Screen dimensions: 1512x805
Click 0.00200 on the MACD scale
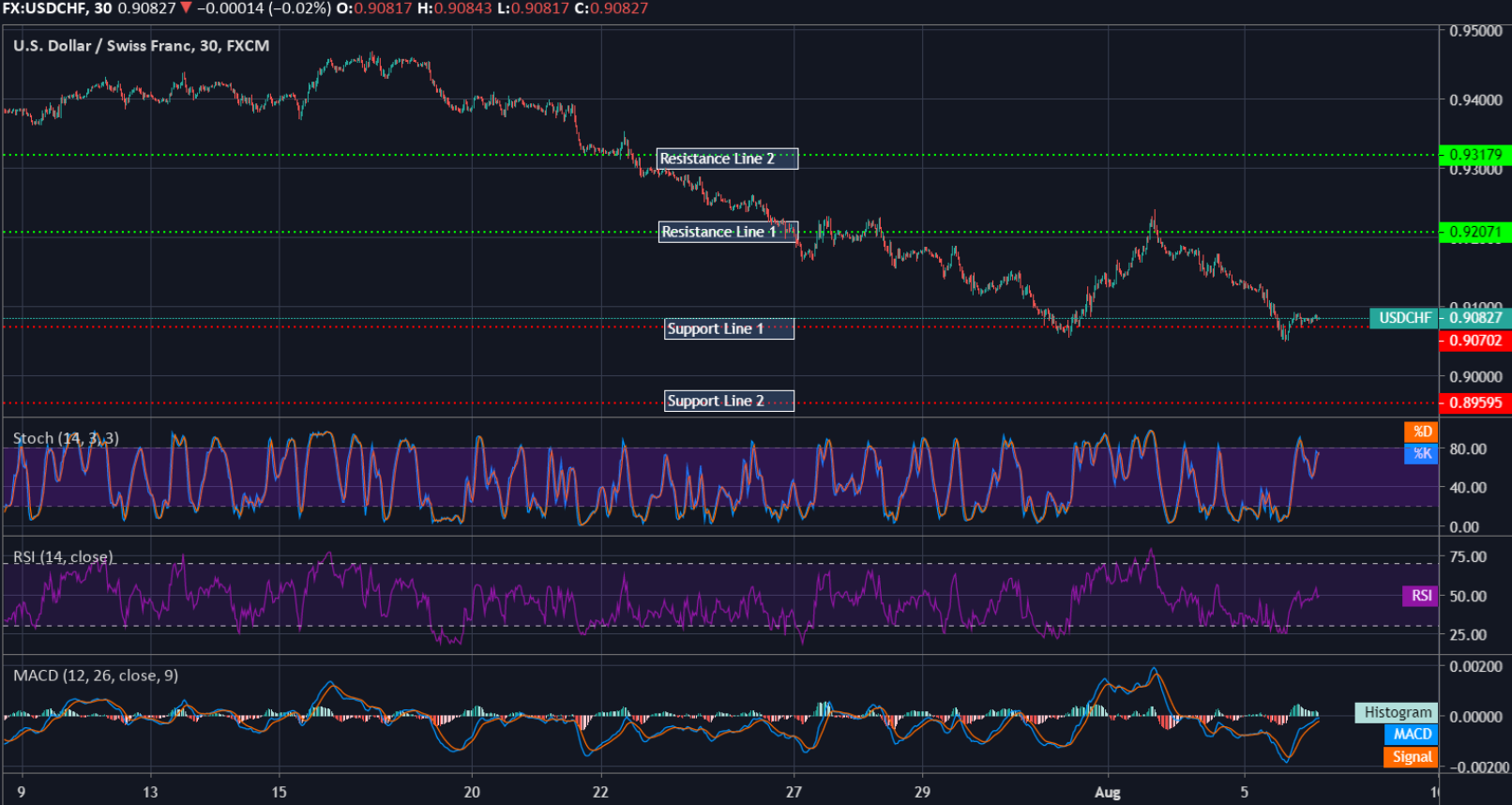pos(1475,666)
